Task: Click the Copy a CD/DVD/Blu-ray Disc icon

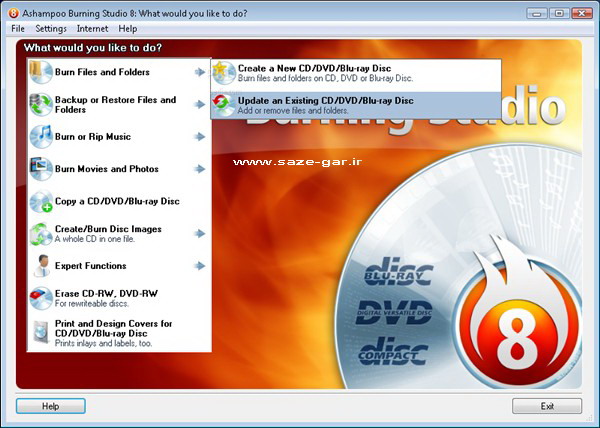Action: point(41,201)
